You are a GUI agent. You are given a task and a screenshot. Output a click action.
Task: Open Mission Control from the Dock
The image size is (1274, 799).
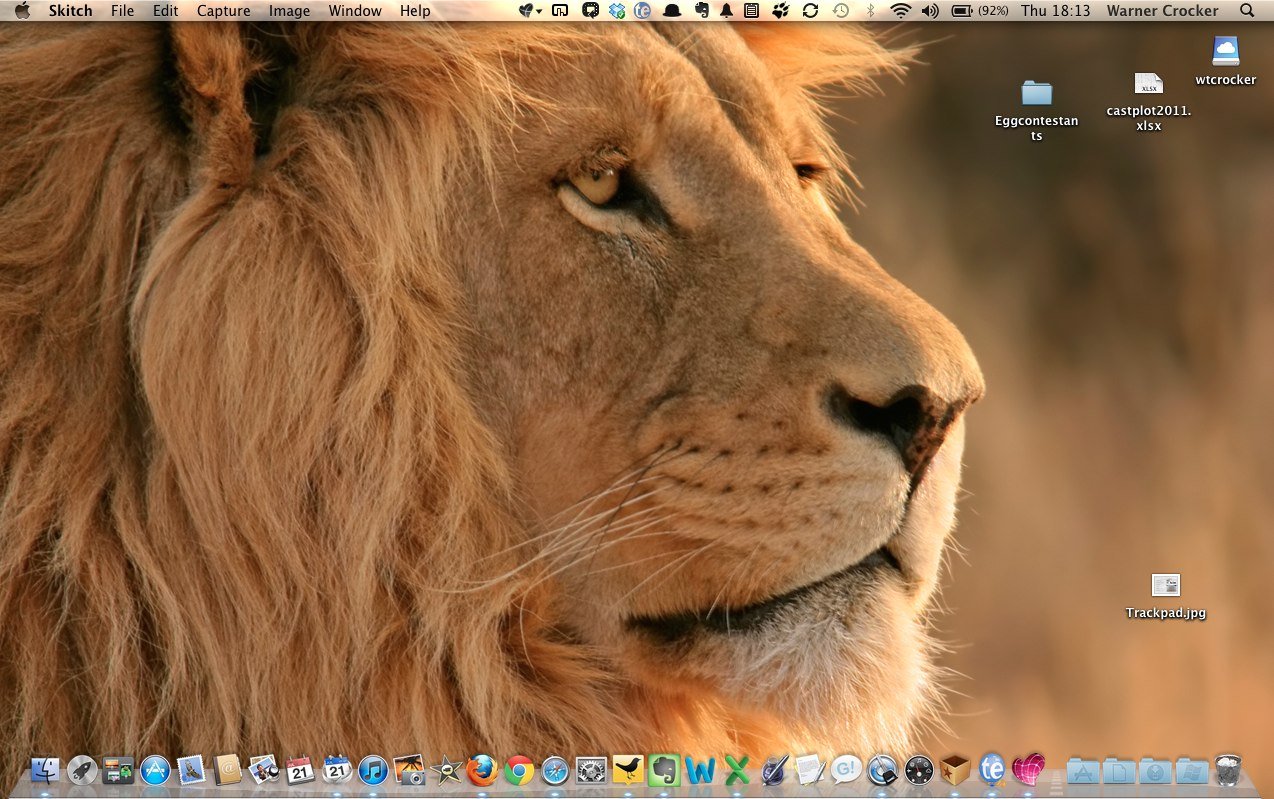click(118, 770)
